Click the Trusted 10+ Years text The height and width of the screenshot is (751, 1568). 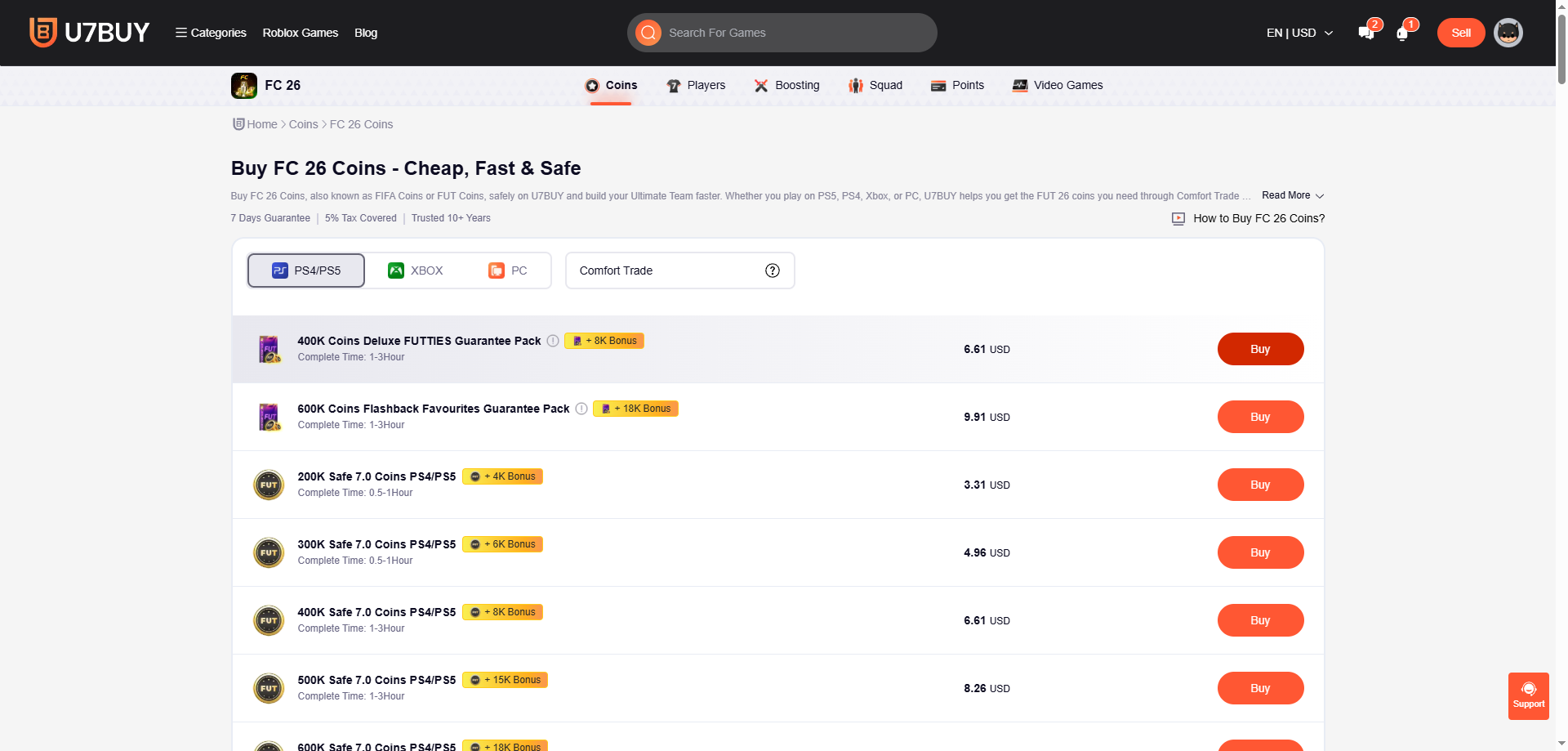click(x=451, y=218)
